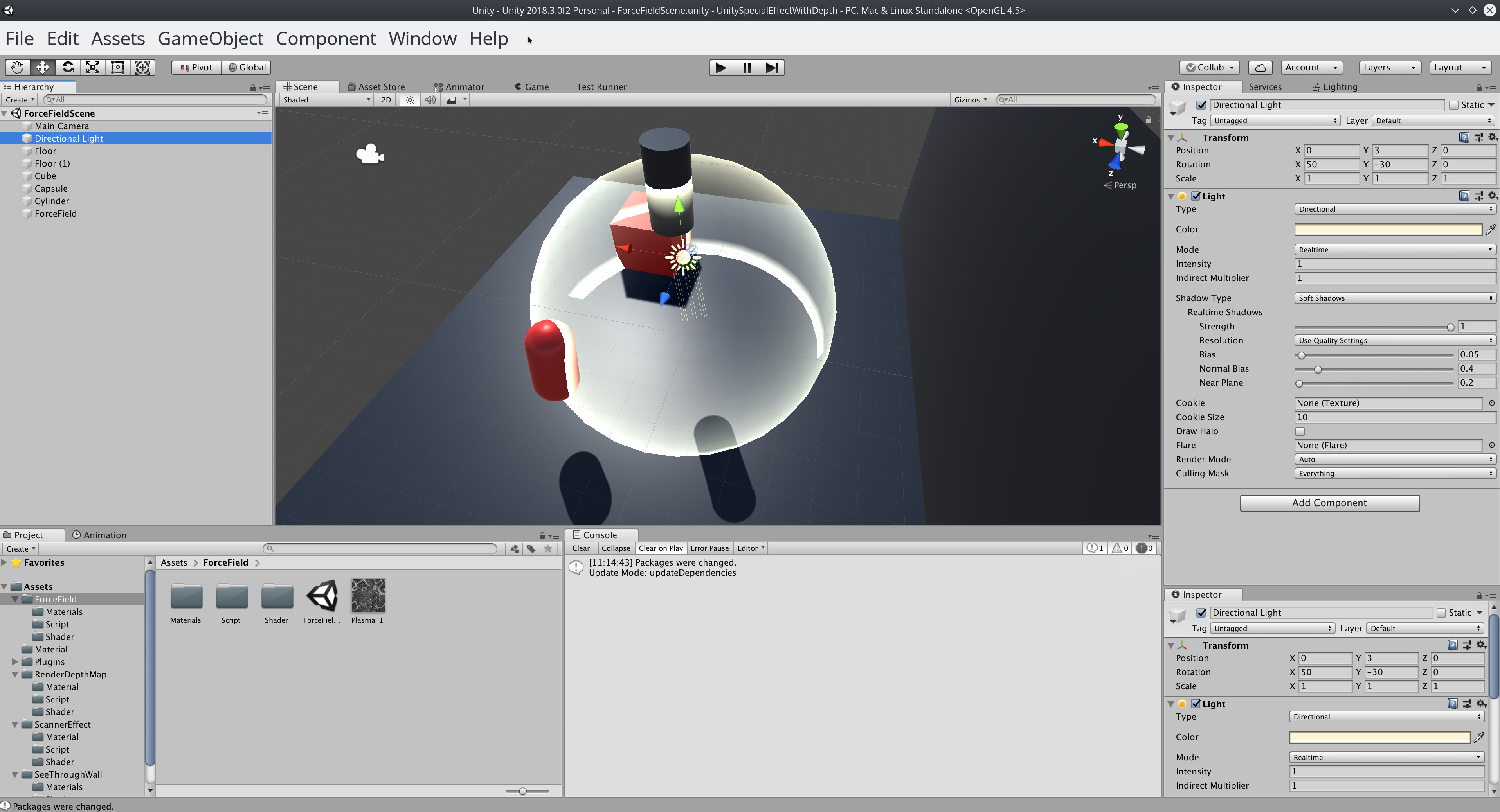Select the Rotate tool
The width and height of the screenshot is (1500, 812).
click(x=68, y=67)
